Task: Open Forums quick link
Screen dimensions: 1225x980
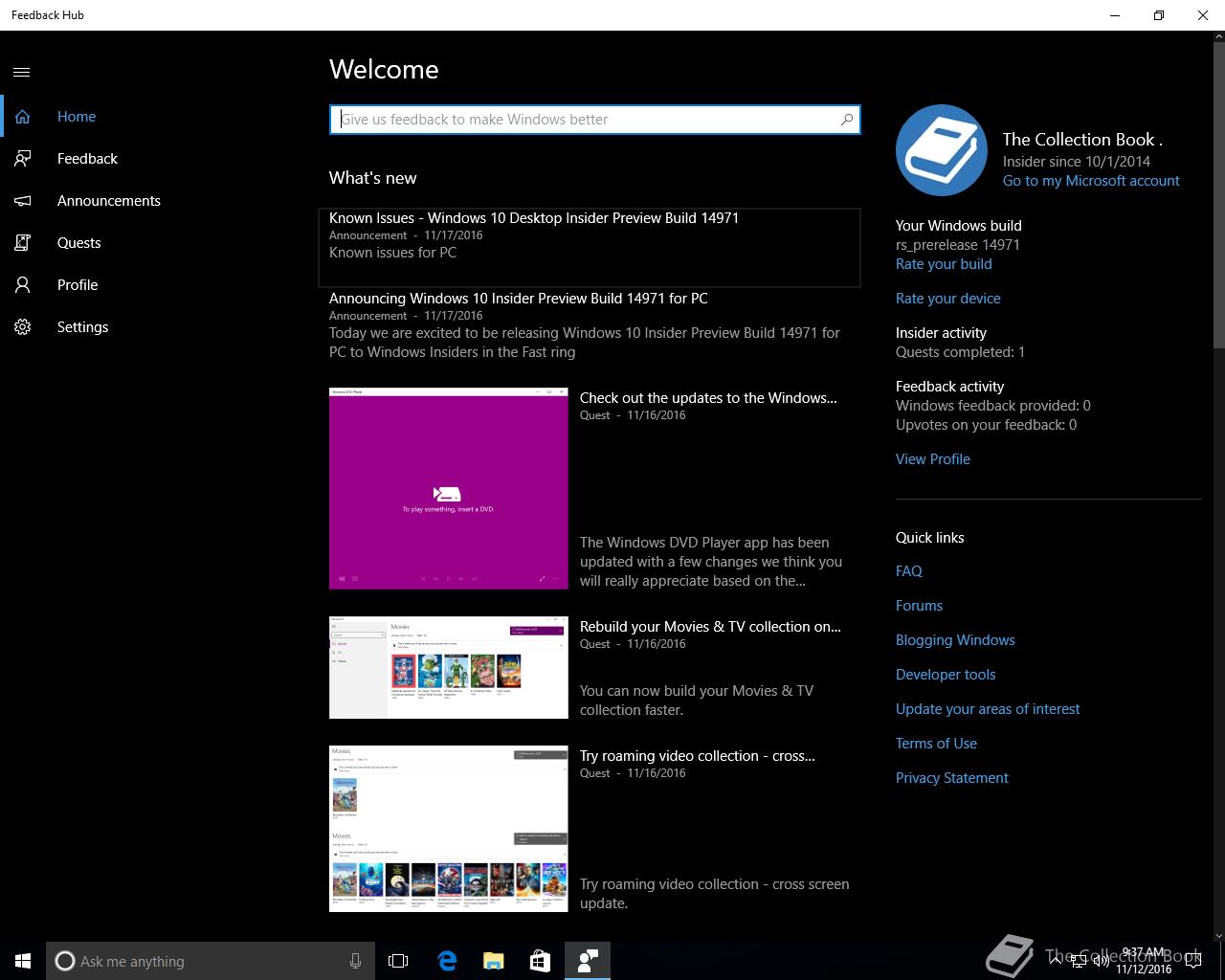Action: [x=919, y=606]
